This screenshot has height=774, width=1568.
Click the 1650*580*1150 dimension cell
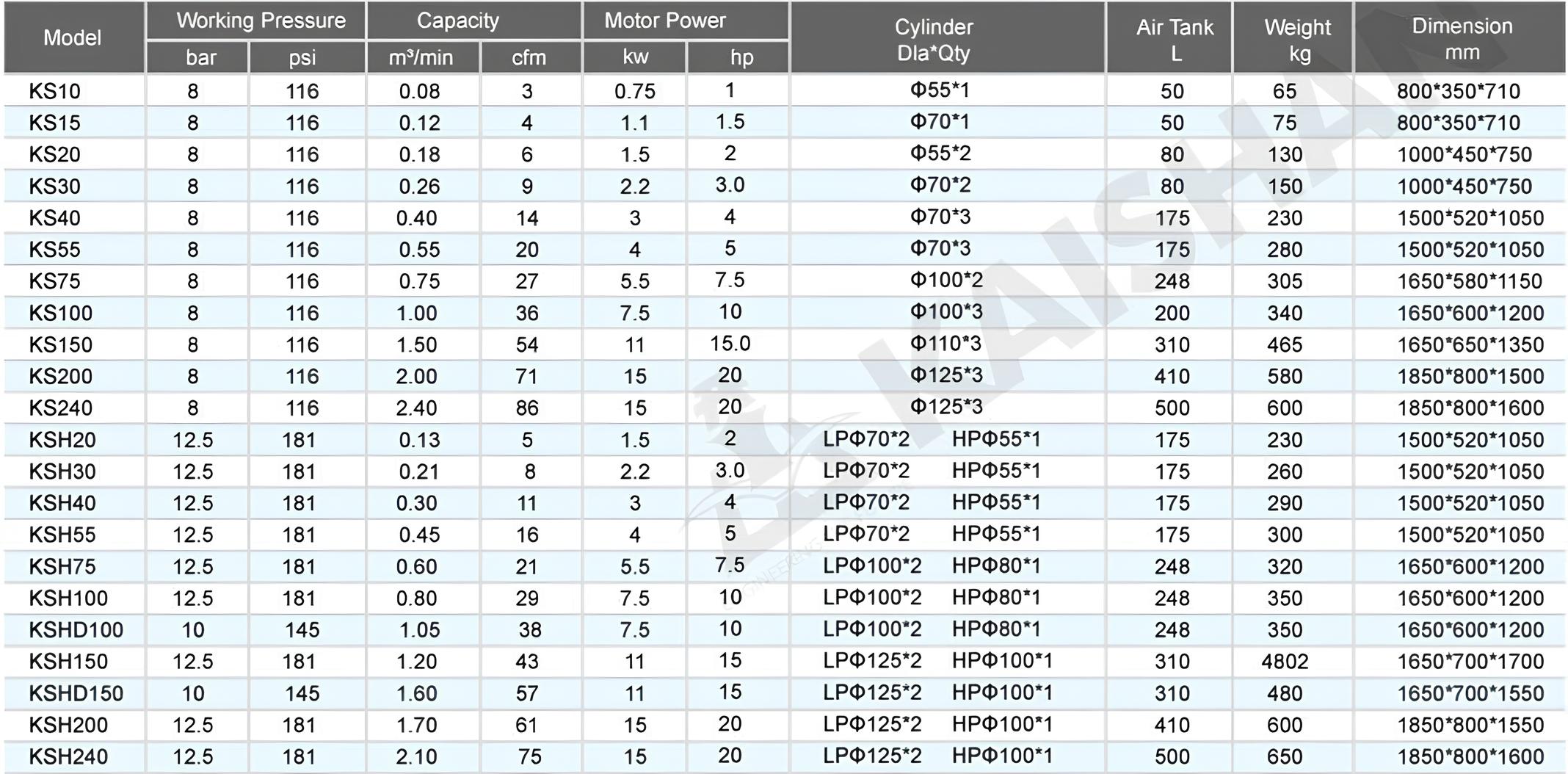(x=1470, y=281)
